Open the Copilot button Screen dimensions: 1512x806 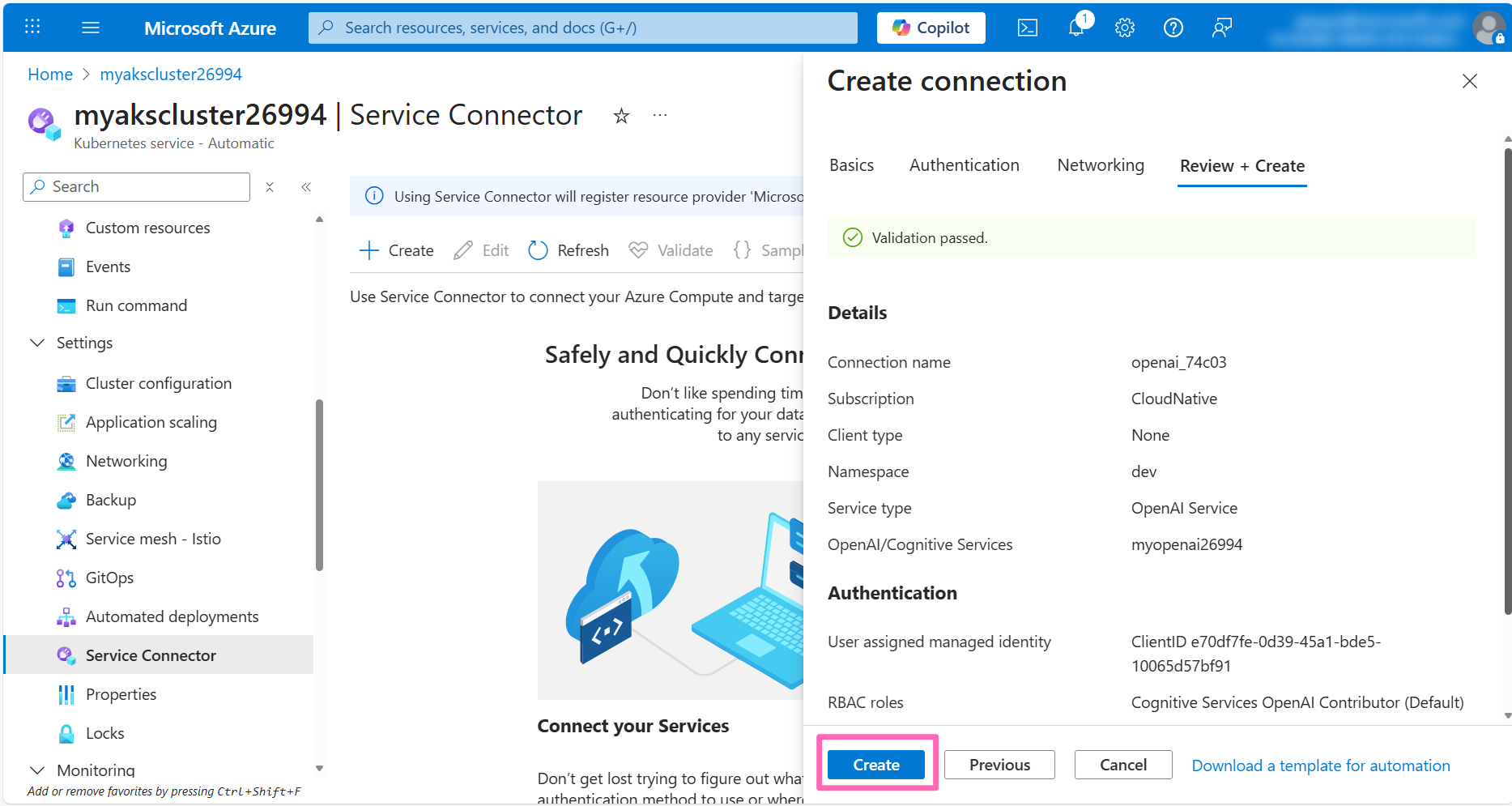[931, 28]
